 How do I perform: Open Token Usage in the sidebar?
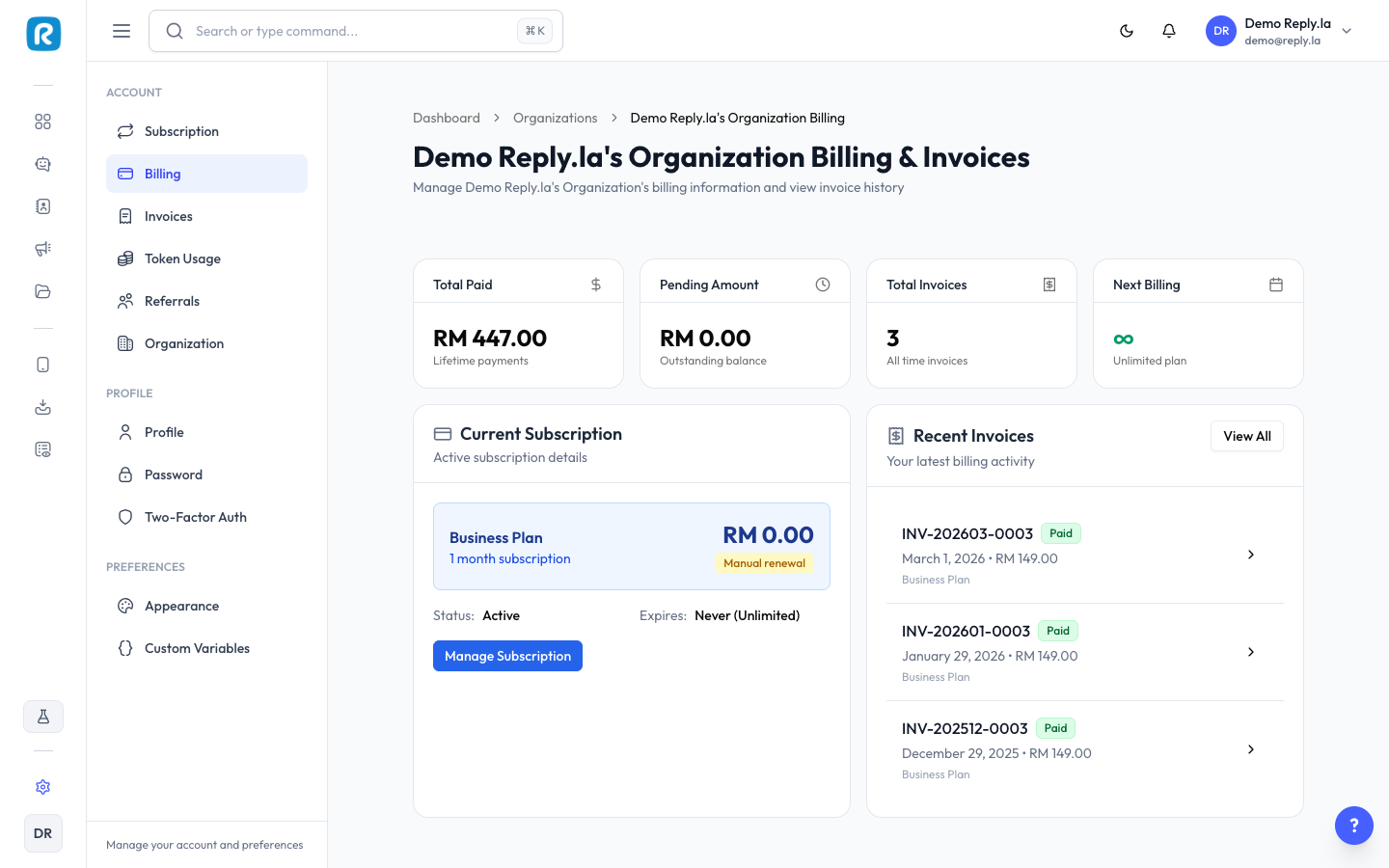click(206, 258)
